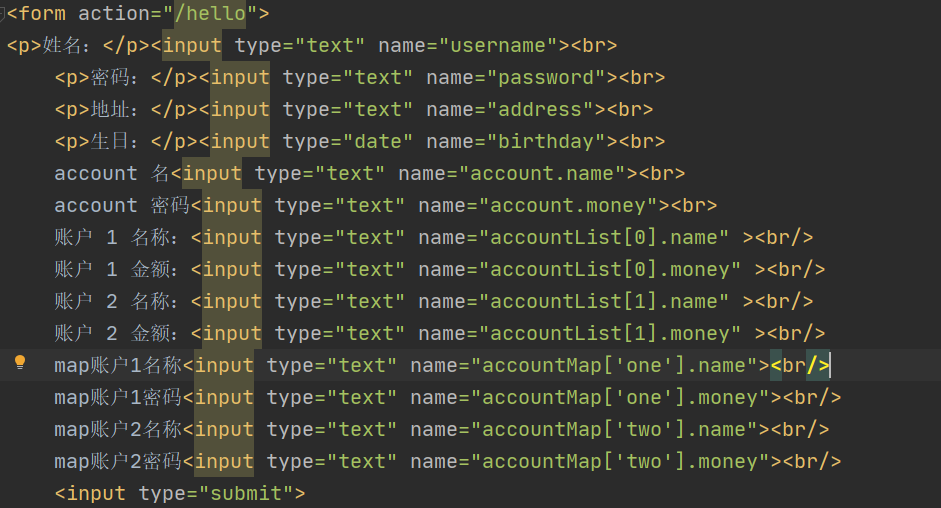
Task: Click "accountMap['one'].name" value
Action: pos(614,365)
